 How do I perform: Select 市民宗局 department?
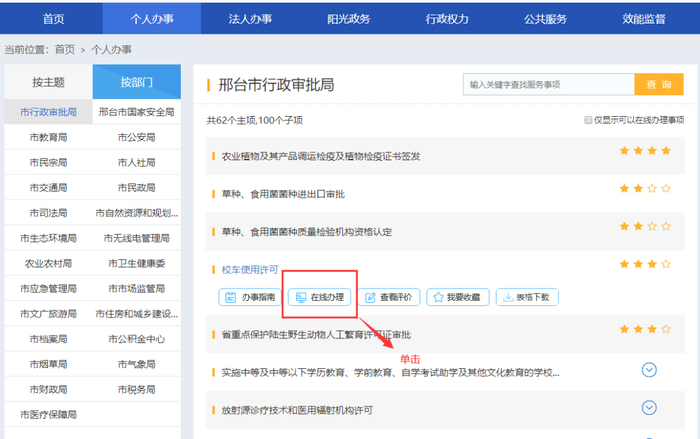[48, 163]
